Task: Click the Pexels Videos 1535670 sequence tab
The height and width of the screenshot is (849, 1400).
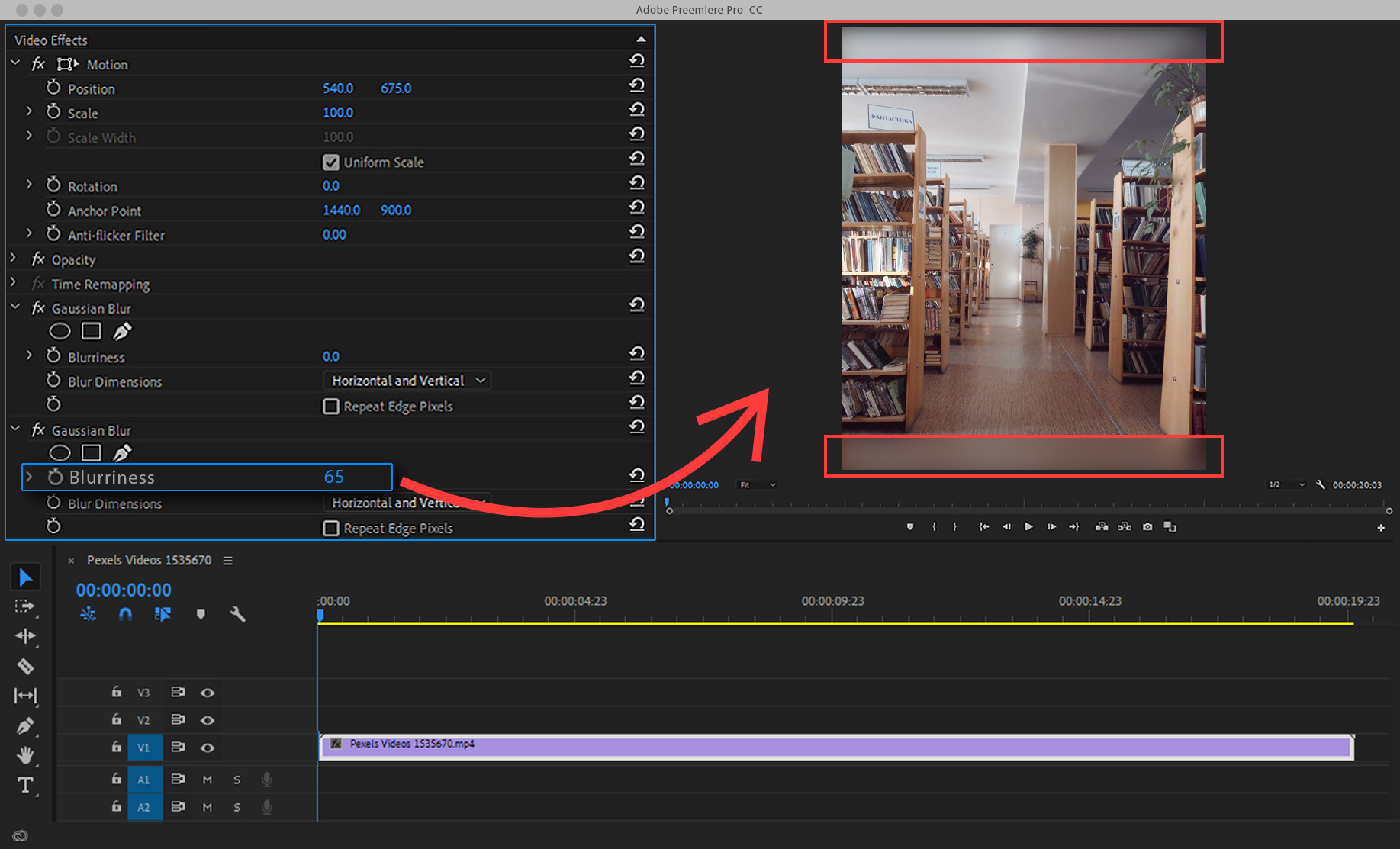Action: point(149,561)
